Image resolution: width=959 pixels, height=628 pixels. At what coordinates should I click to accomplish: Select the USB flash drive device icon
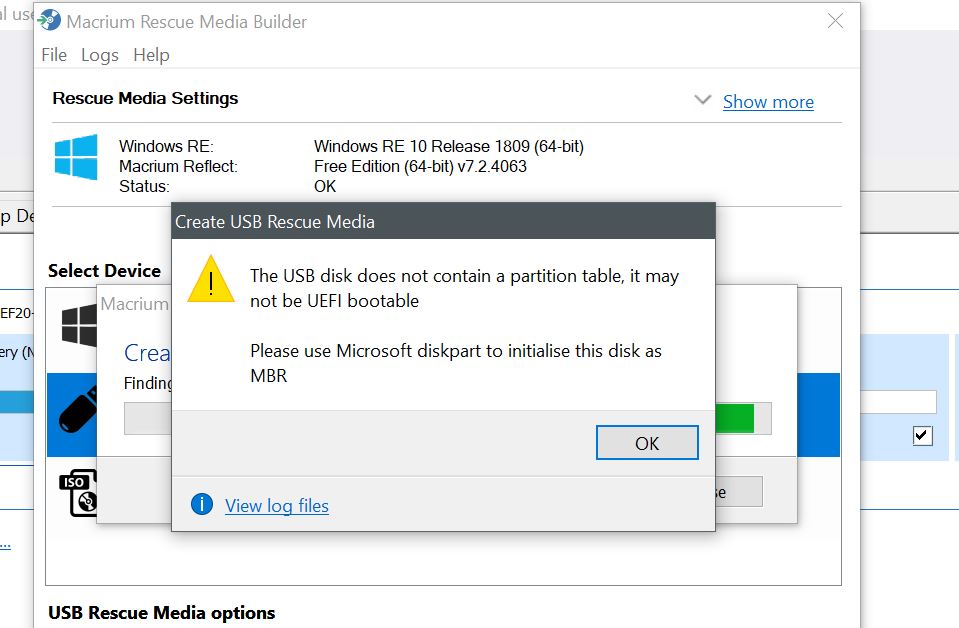(x=78, y=410)
